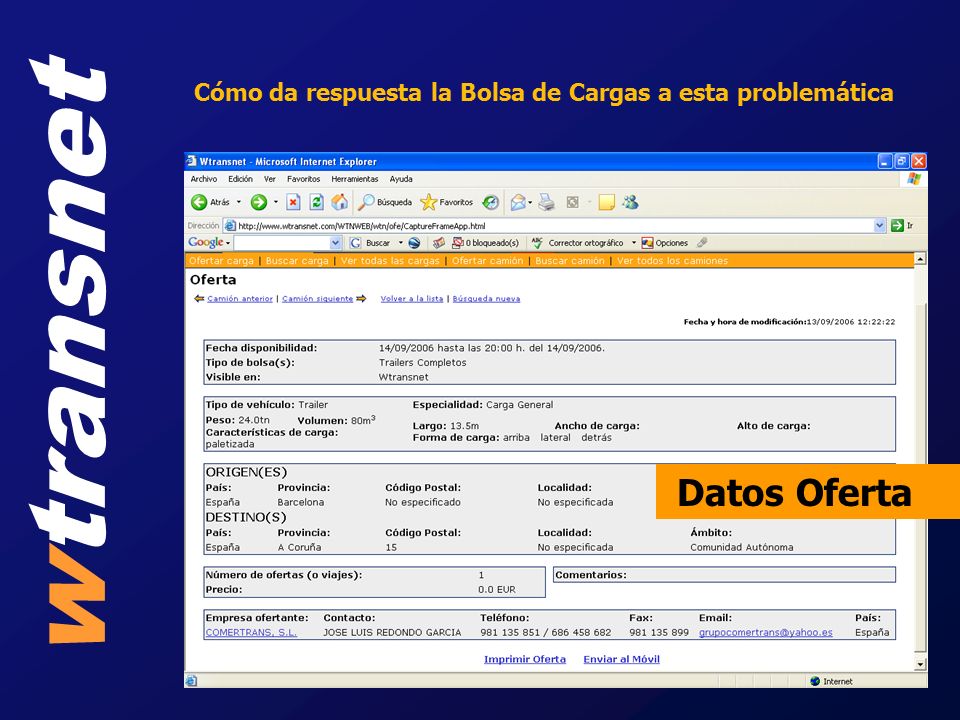Image resolution: width=960 pixels, height=720 pixels.
Task: Click the contact name JOSE LUIS REDONDO GARCIA
Action: pyautogui.click(x=392, y=632)
